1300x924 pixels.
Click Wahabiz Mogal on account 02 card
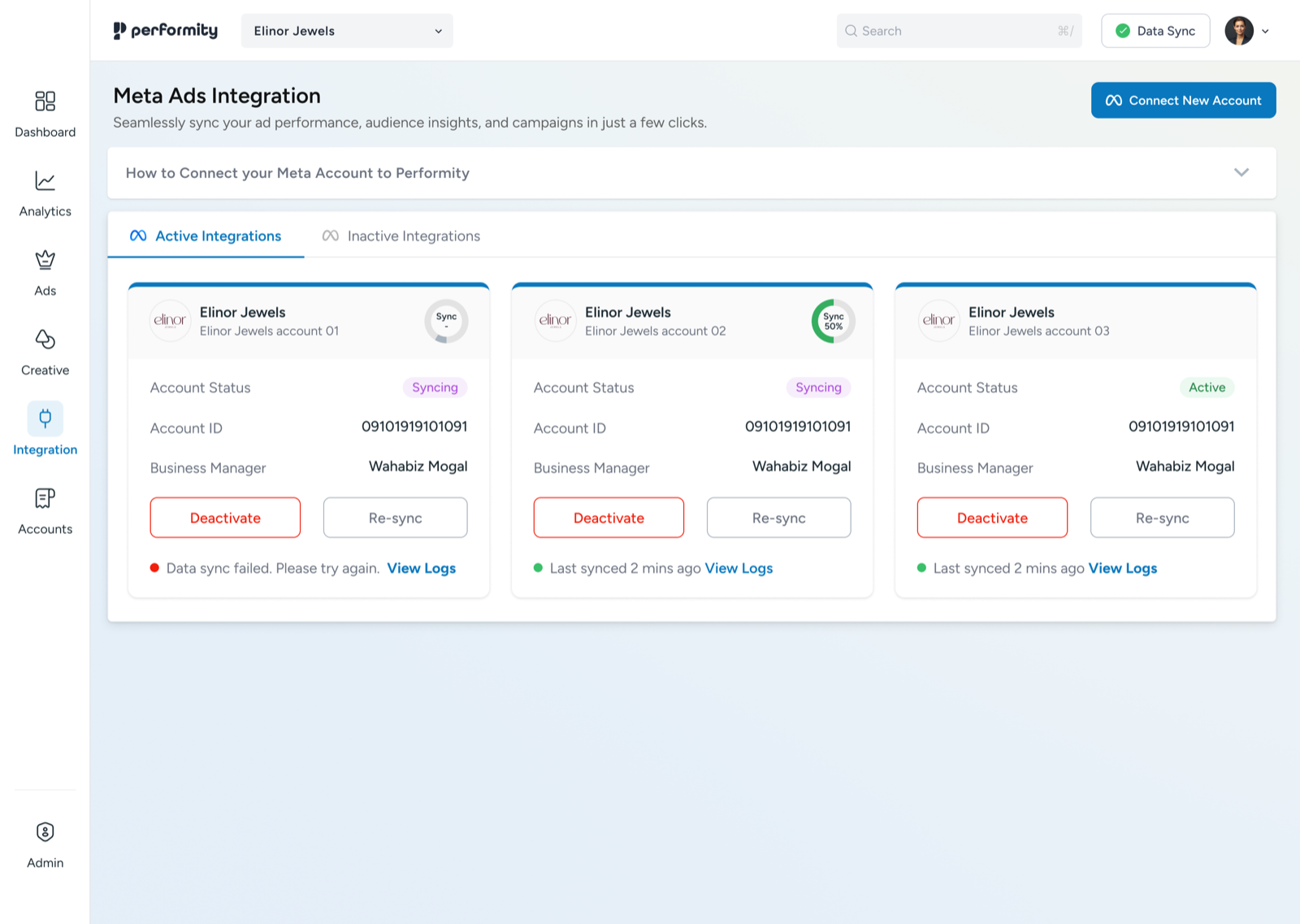point(801,466)
